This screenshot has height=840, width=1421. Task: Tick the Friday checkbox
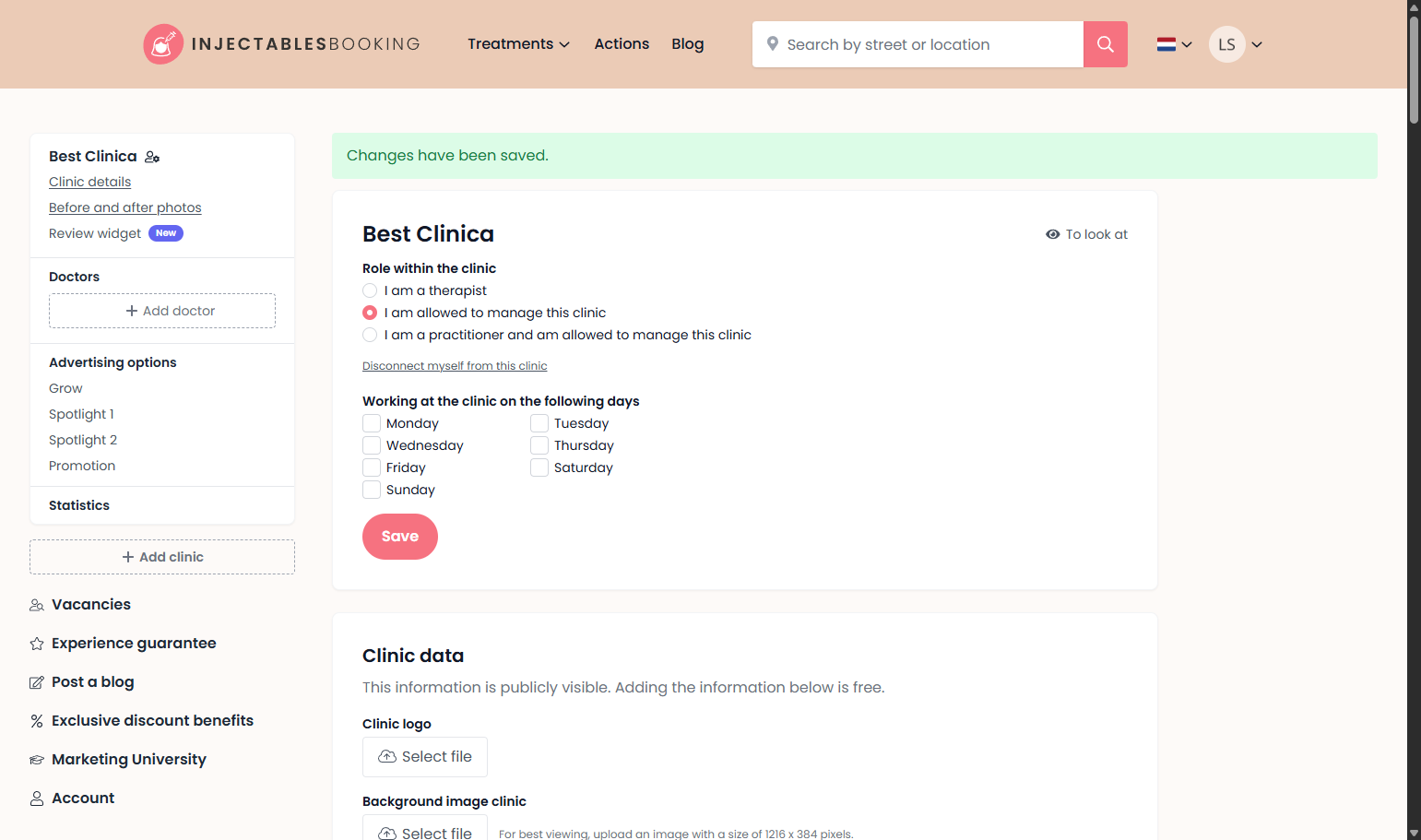point(372,467)
